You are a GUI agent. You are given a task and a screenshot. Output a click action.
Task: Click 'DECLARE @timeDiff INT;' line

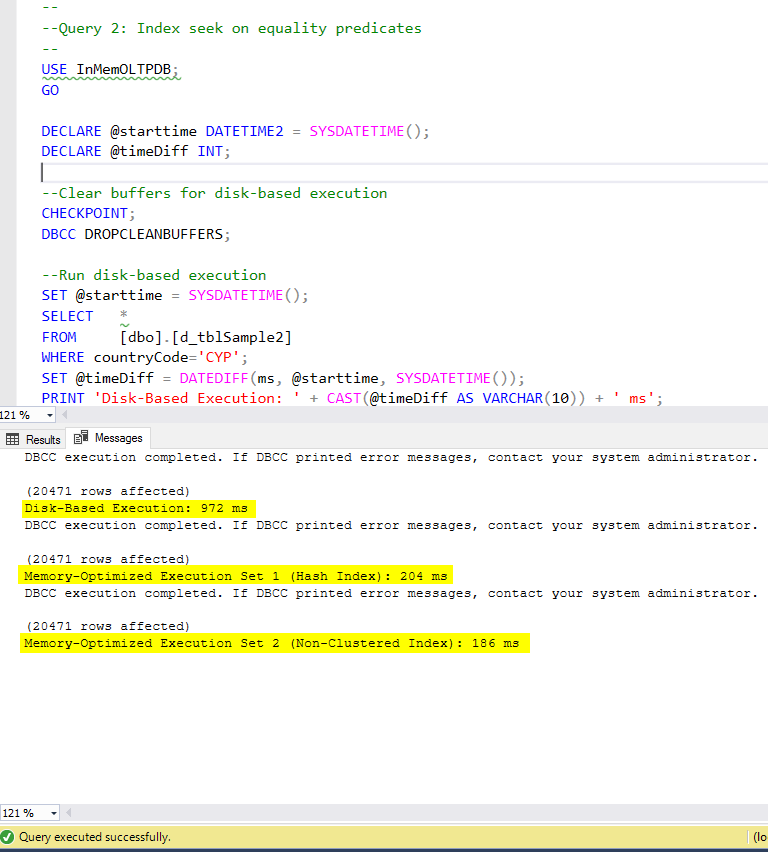(136, 152)
